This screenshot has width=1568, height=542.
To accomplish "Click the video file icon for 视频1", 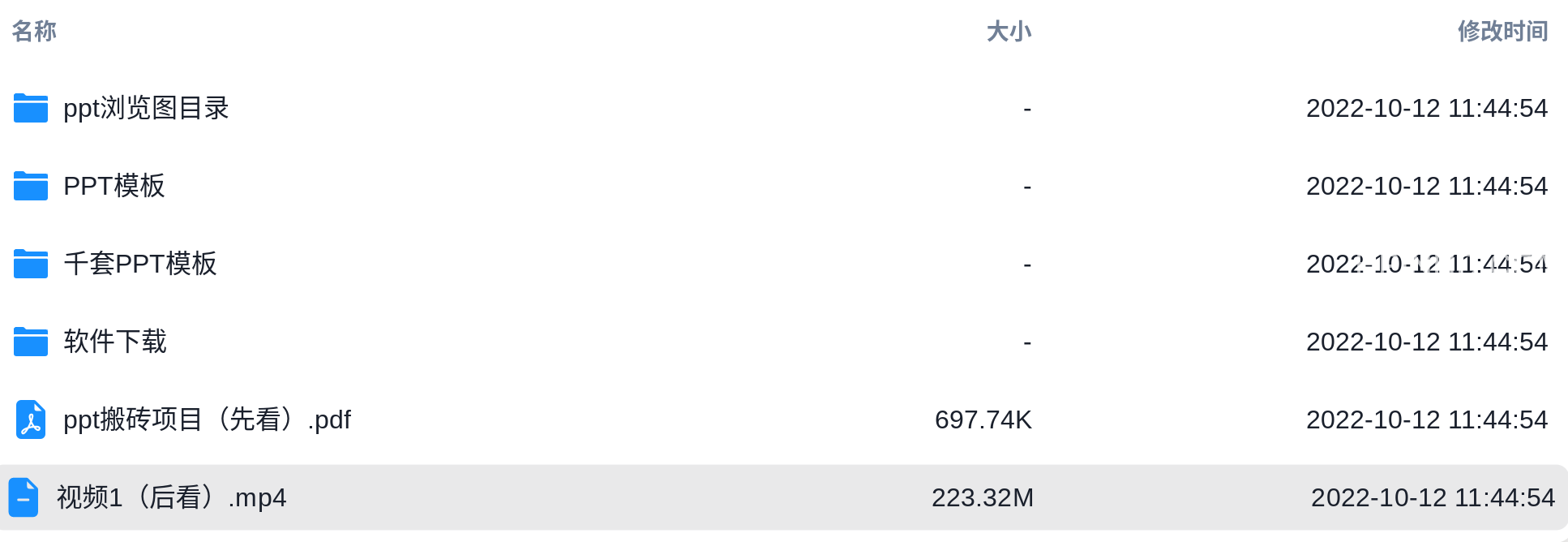I will coord(24,497).
